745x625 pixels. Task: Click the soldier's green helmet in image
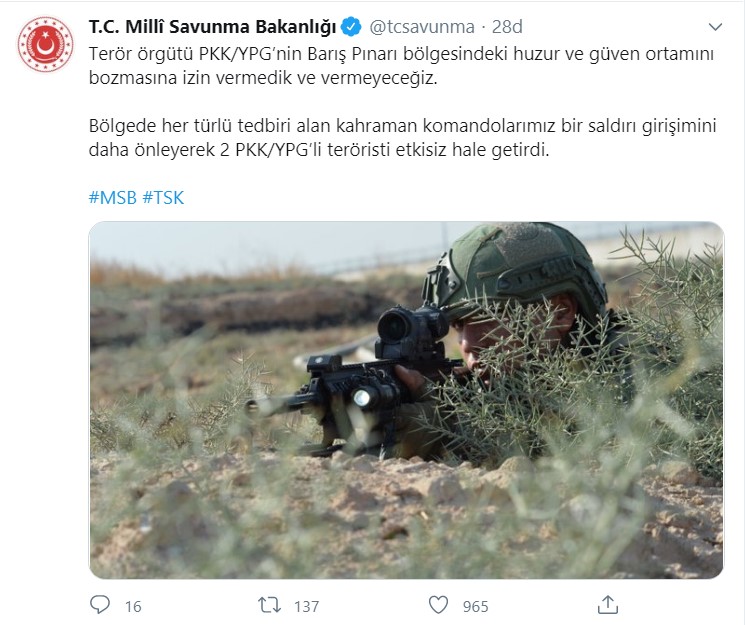click(518, 267)
